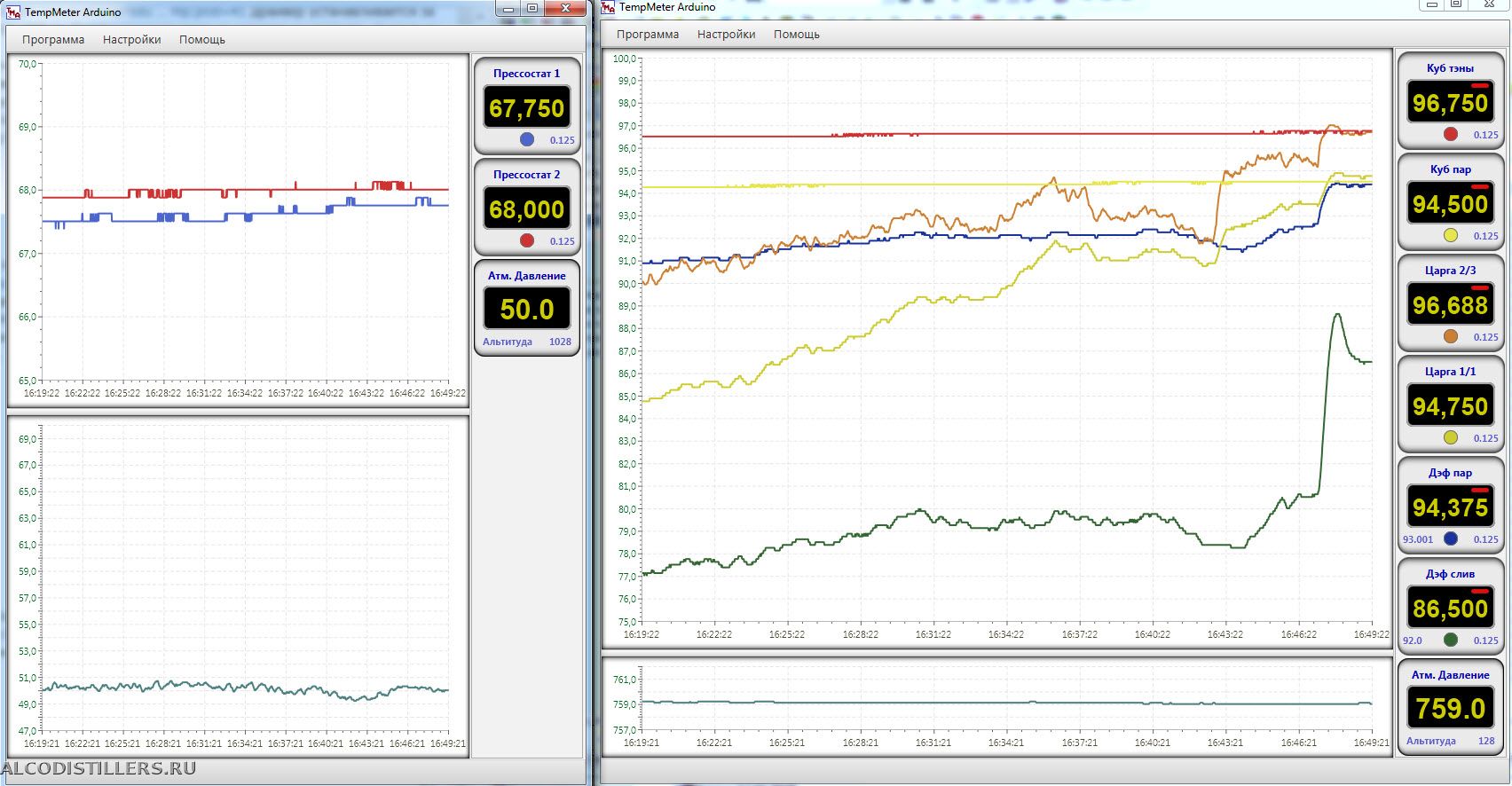Open Настройки menu in left TempMeter window
This screenshot has width=1512, height=786.
point(132,39)
